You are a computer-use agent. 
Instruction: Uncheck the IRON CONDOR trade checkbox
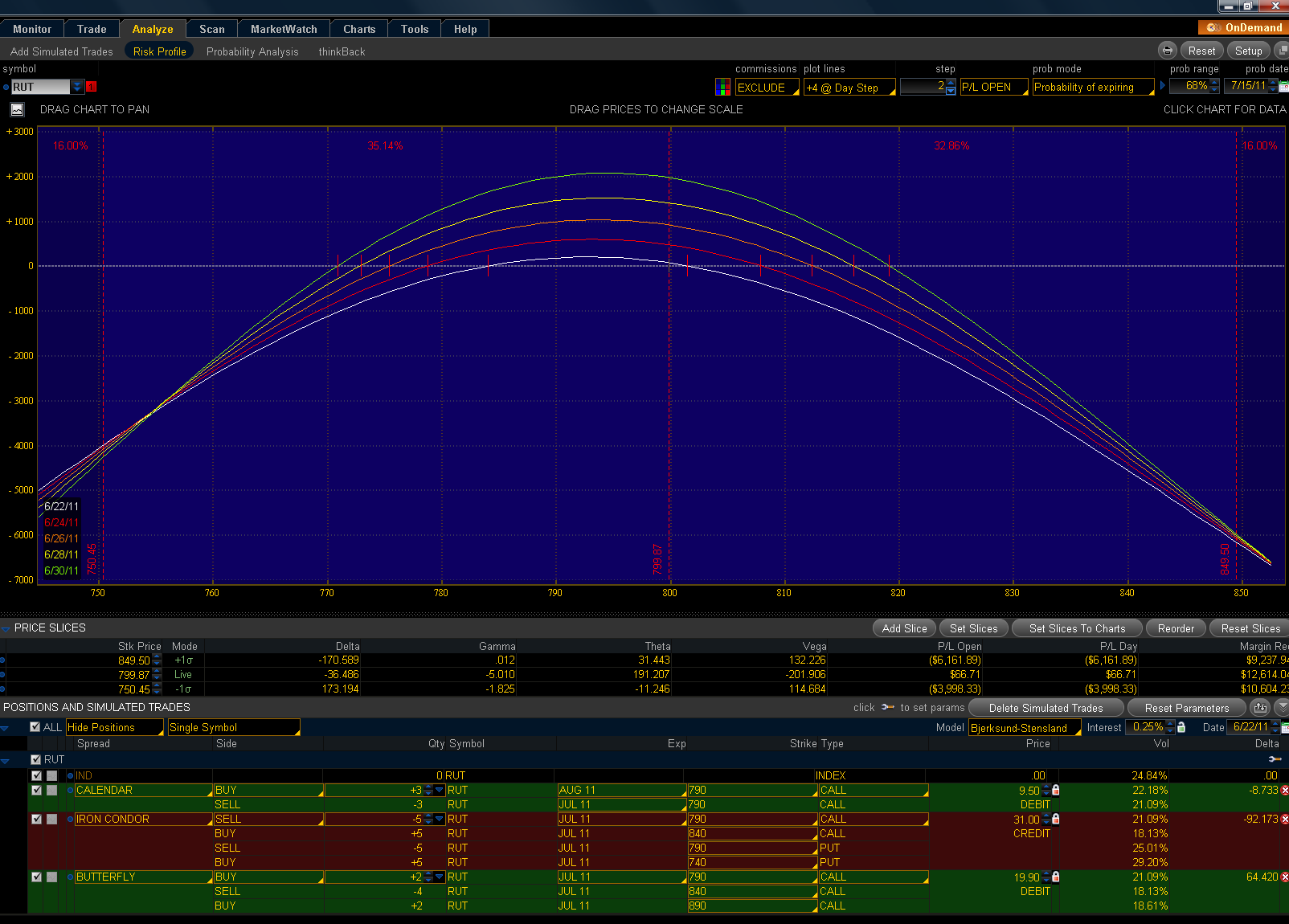click(36, 819)
